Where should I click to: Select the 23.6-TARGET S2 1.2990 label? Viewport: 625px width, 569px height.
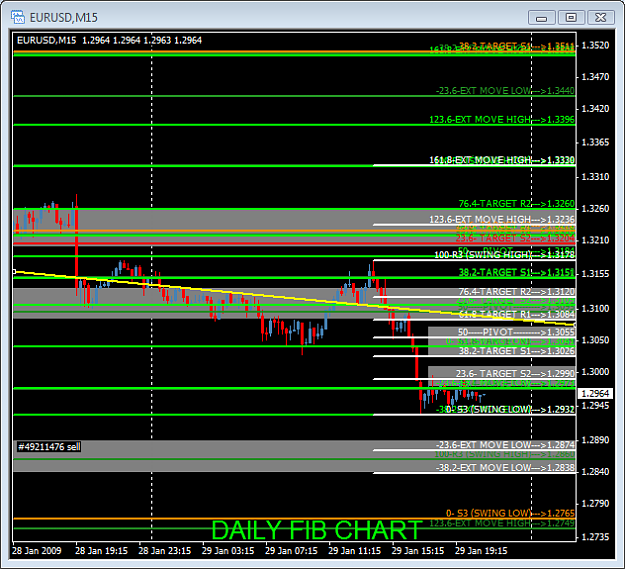click(x=515, y=374)
